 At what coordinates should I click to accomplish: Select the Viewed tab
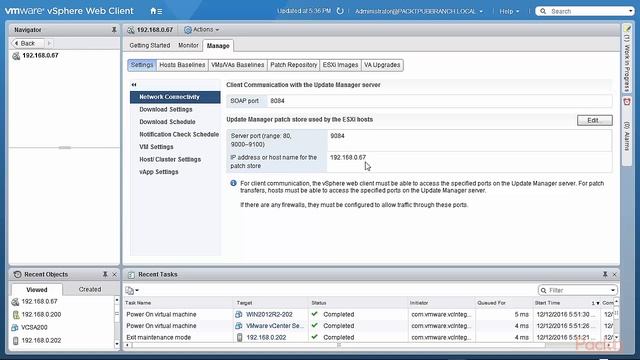(37, 289)
